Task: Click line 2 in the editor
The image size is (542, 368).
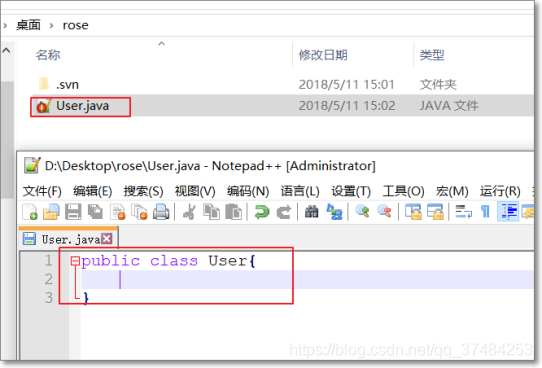Action: click(308, 279)
